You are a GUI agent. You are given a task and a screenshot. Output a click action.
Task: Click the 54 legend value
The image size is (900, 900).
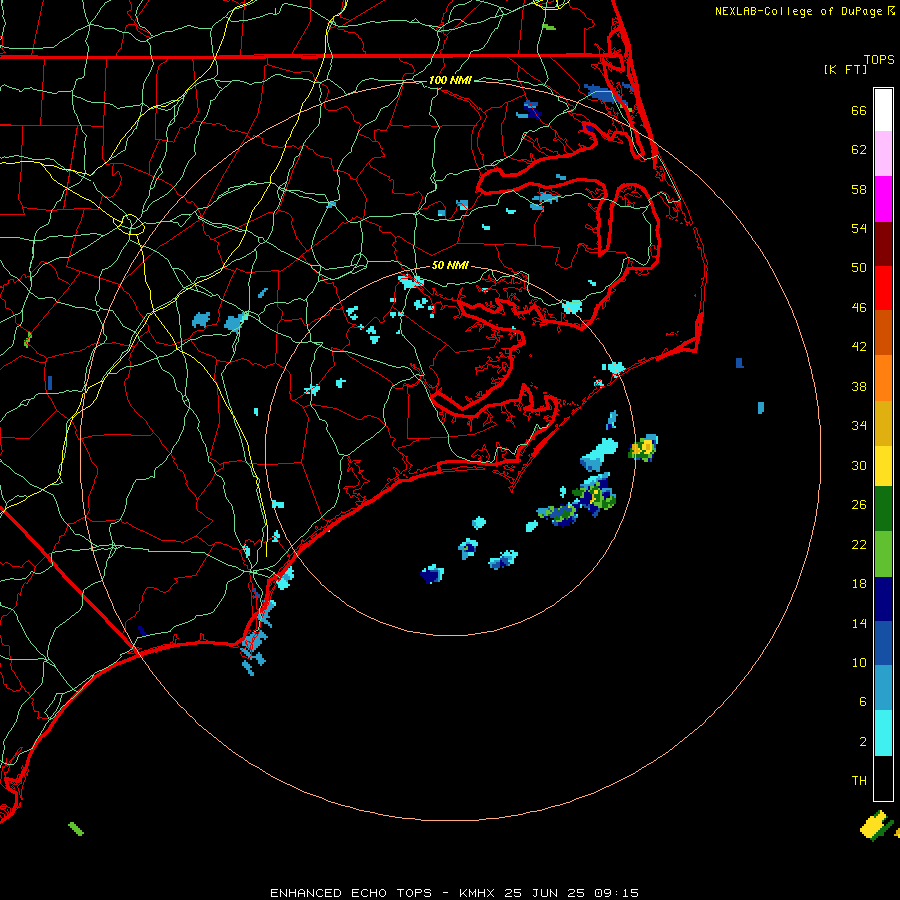tap(859, 228)
